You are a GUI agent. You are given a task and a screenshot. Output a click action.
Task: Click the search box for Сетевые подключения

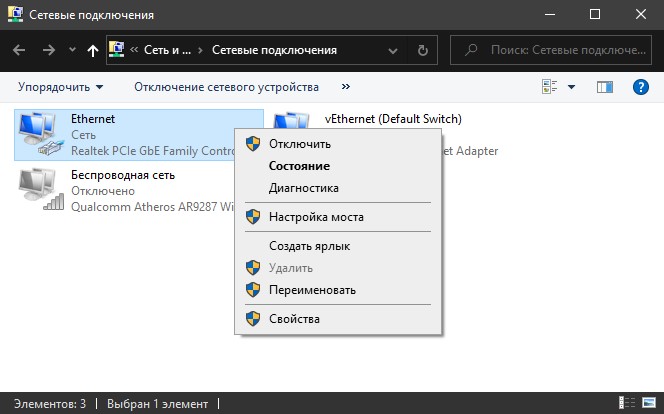pos(551,50)
